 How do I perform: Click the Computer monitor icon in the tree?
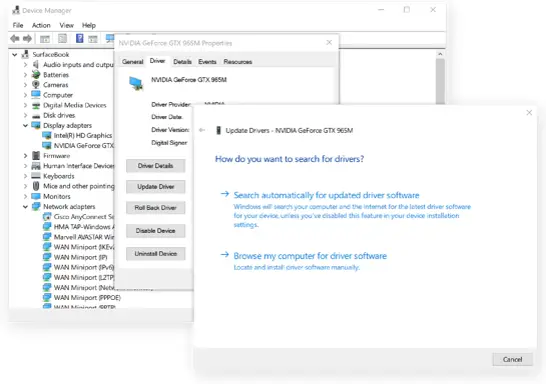click(x=36, y=95)
